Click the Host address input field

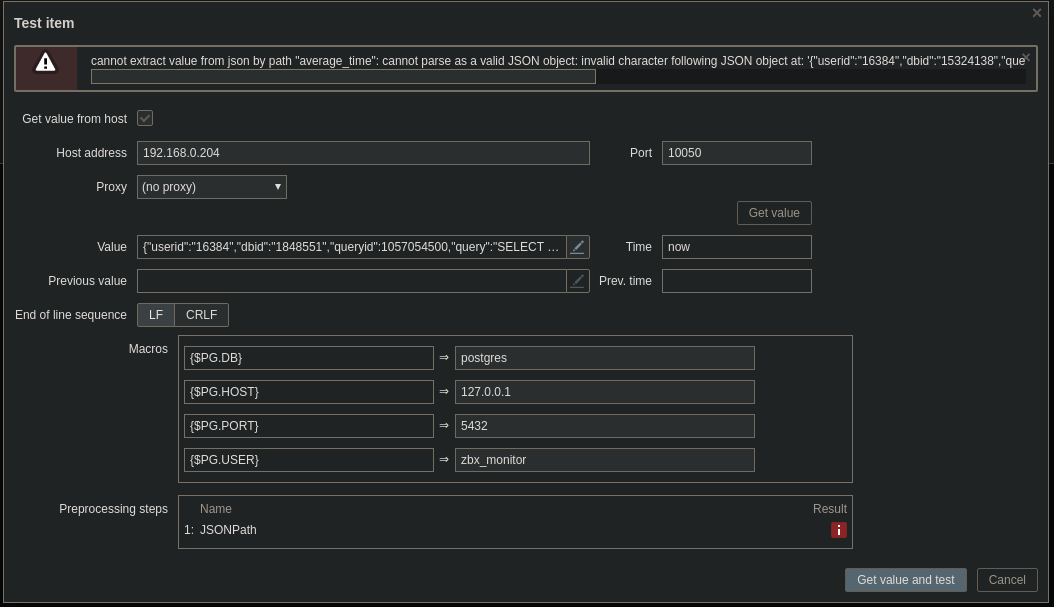(x=363, y=153)
